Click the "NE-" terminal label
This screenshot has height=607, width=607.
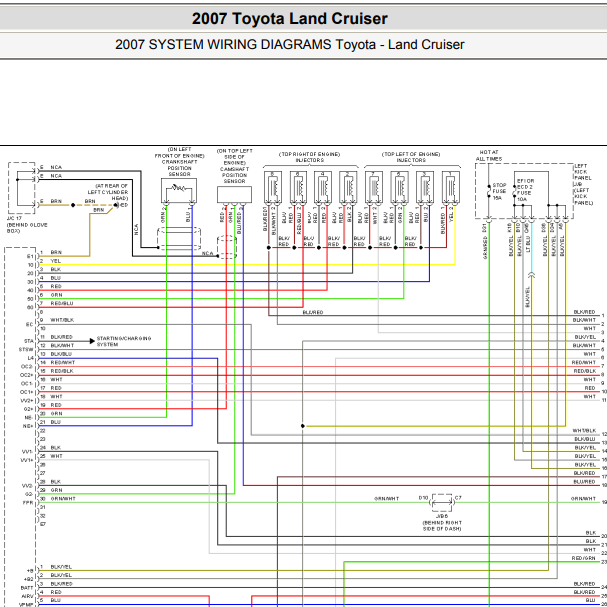coord(29,418)
